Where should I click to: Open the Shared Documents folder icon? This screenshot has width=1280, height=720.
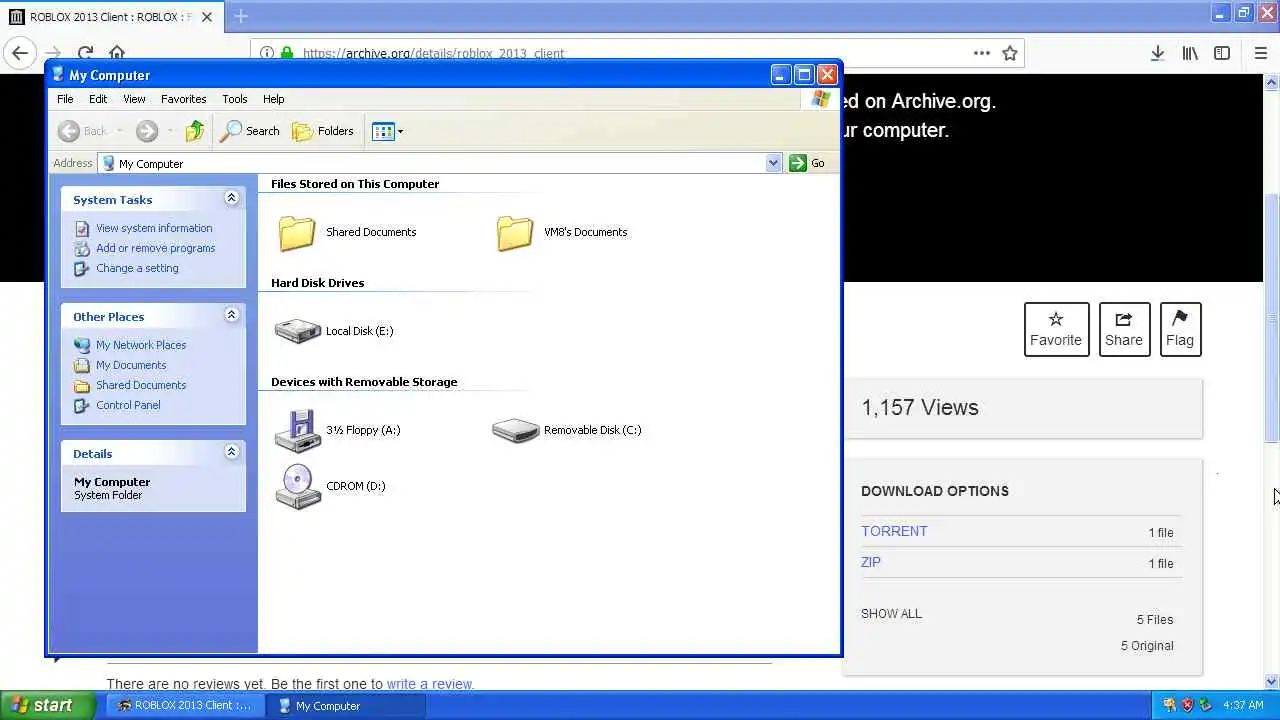297,232
